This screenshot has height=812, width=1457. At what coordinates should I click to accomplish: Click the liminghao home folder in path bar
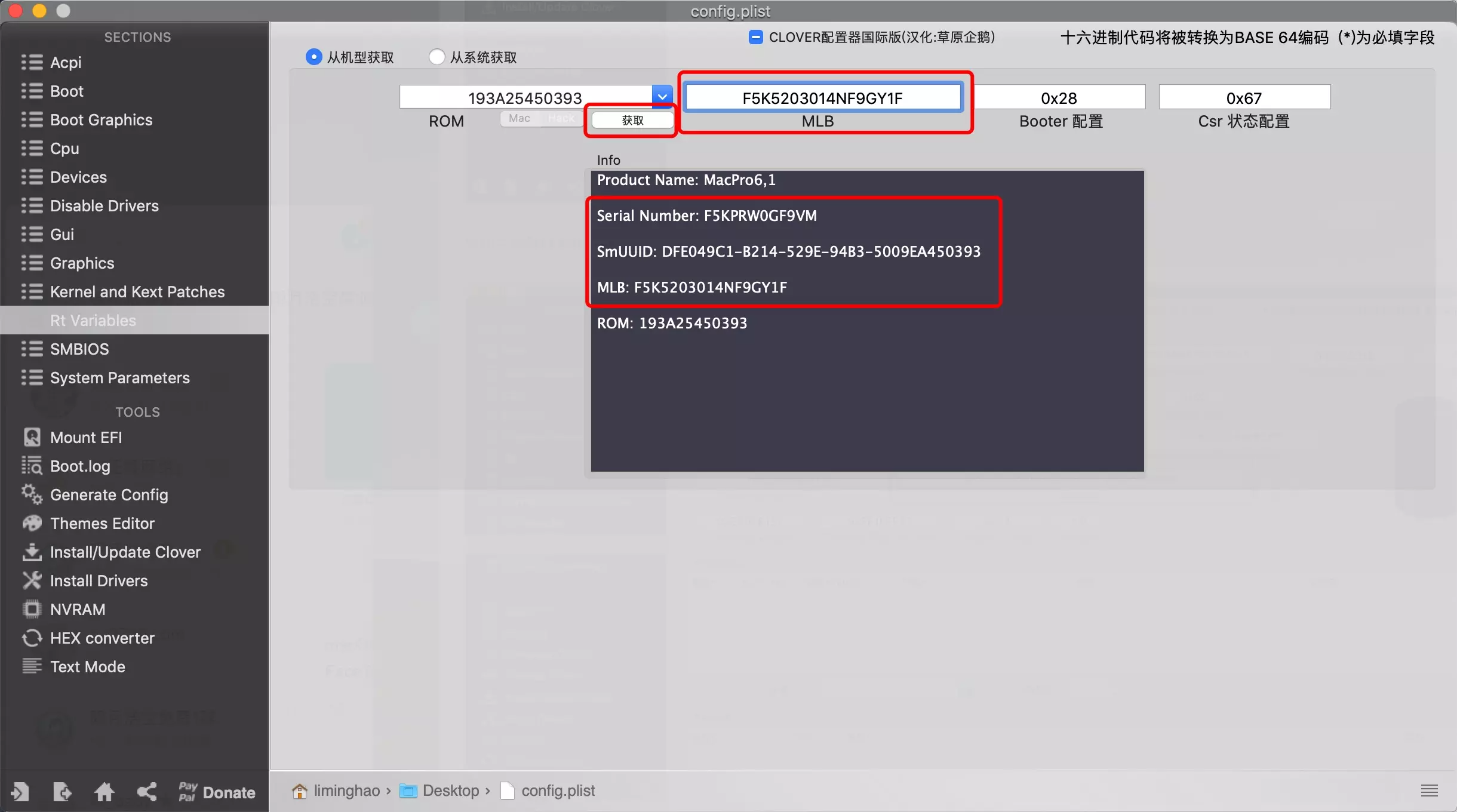[x=336, y=791]
